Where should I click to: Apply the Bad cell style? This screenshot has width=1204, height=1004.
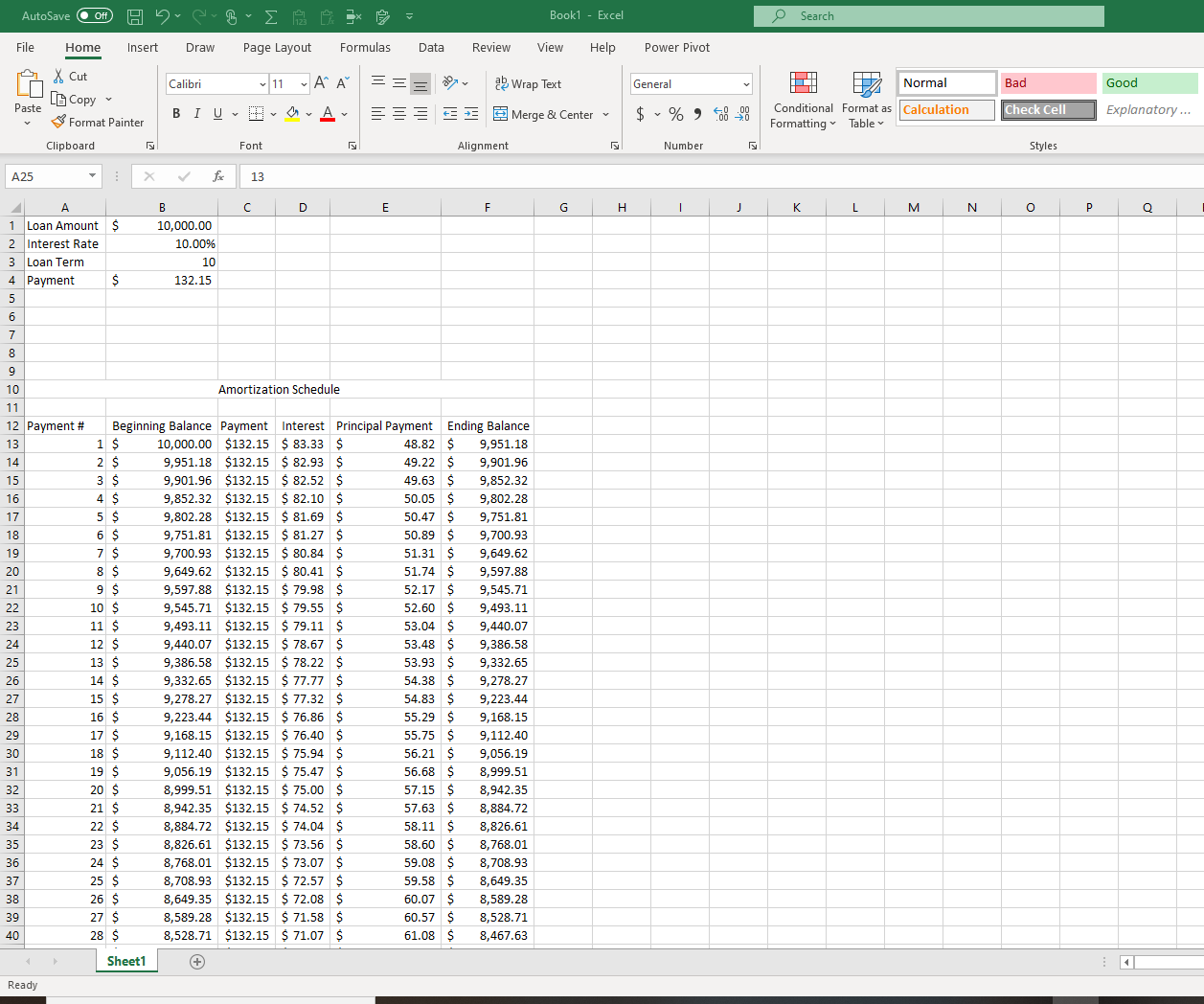[x=1048, y=82]
